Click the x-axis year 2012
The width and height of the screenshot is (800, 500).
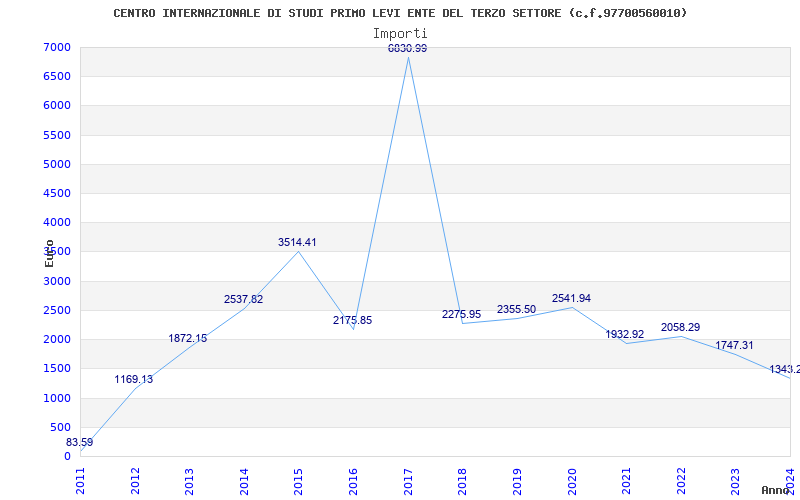click(x=135, y=482)
